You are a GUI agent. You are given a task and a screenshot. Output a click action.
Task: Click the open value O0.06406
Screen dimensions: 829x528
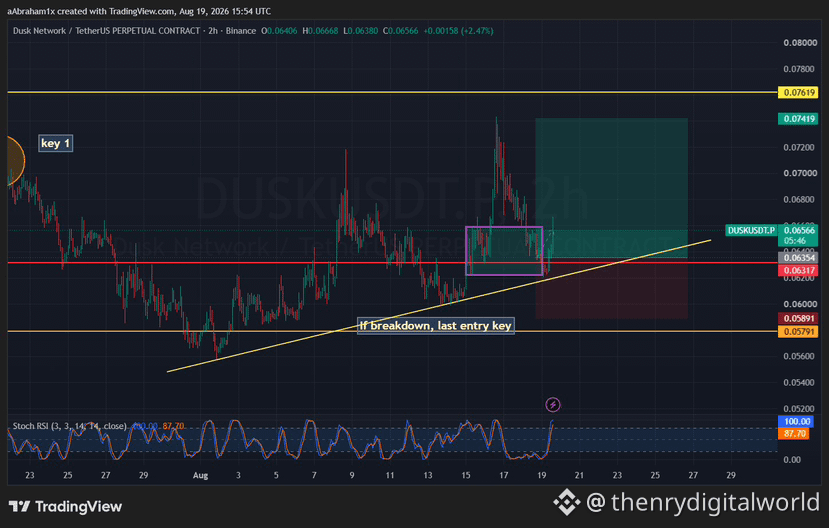click(280, 31)
